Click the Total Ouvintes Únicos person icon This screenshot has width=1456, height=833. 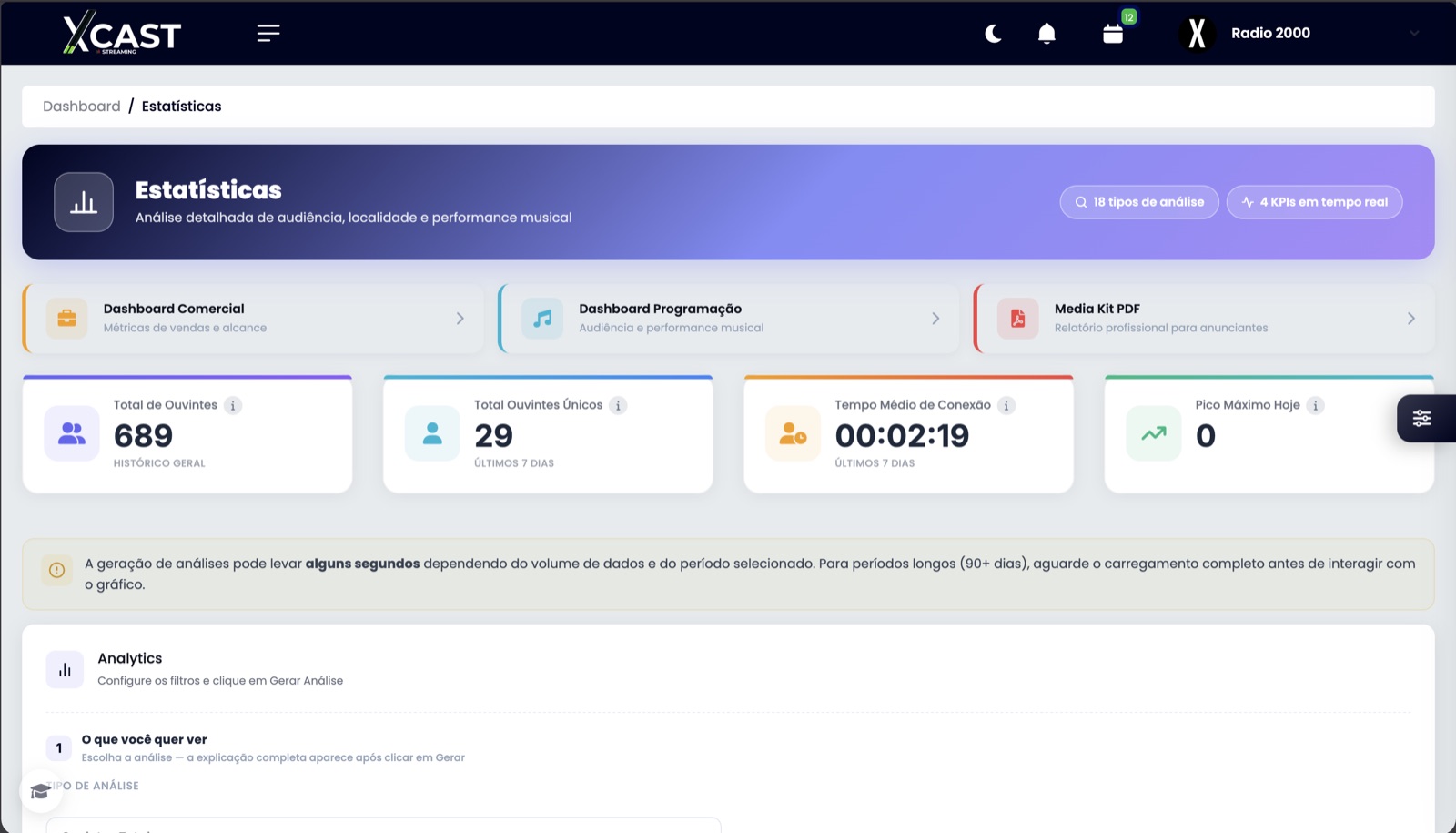click(432, 433)
